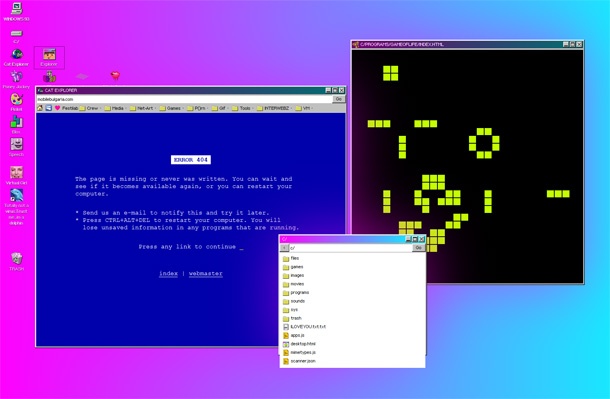Open the sounds folder

pos(294,301)
